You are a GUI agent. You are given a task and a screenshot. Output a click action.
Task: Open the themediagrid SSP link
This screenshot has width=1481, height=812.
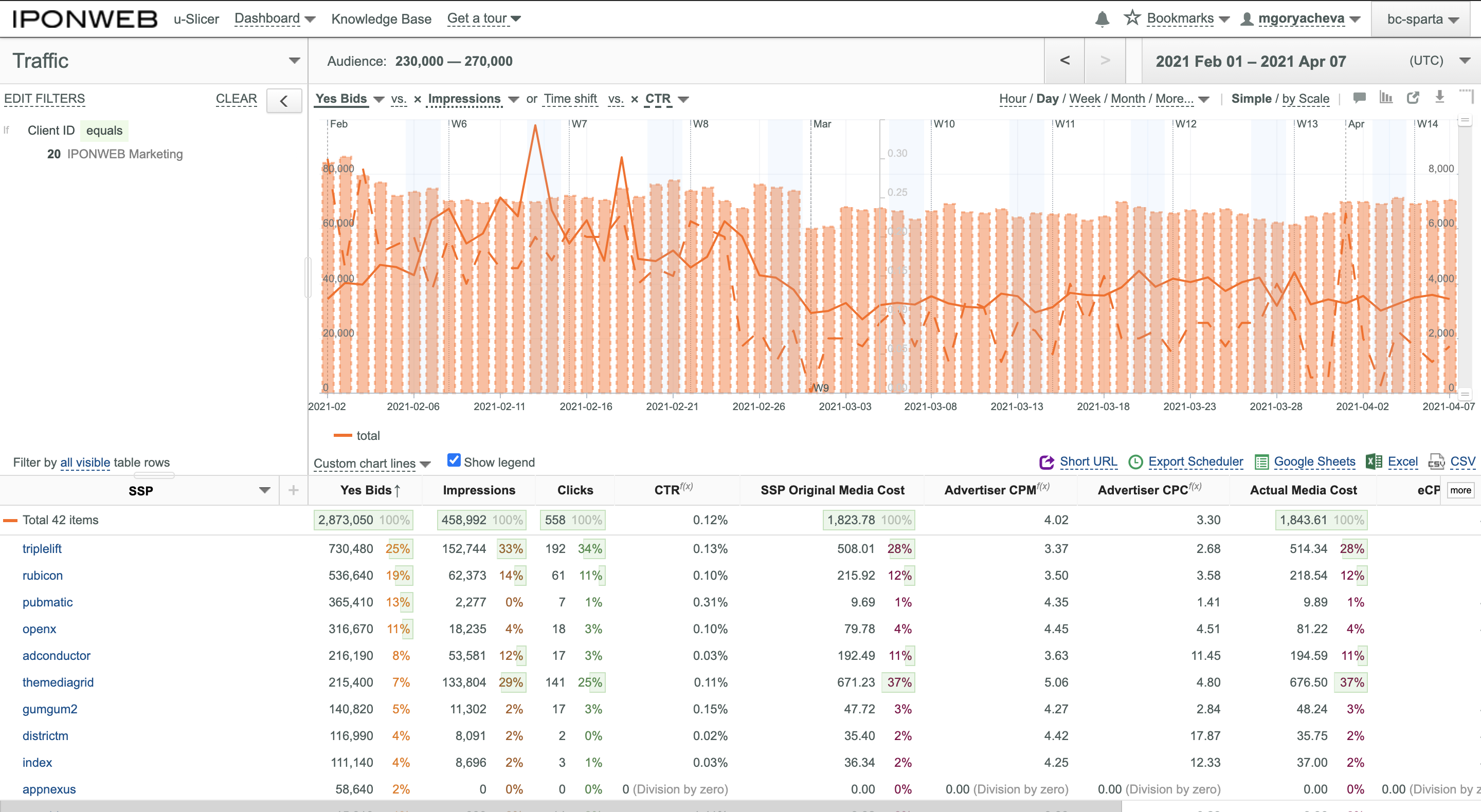(58, 682)
